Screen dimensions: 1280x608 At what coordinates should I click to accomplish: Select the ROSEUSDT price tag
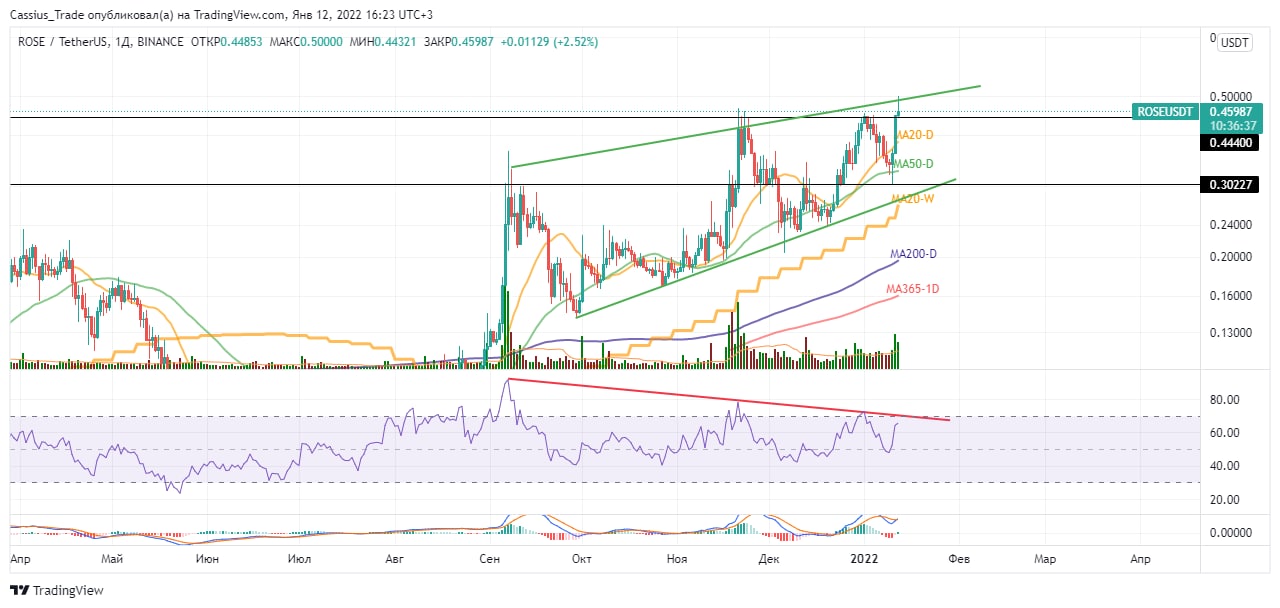pos(1166,112)
